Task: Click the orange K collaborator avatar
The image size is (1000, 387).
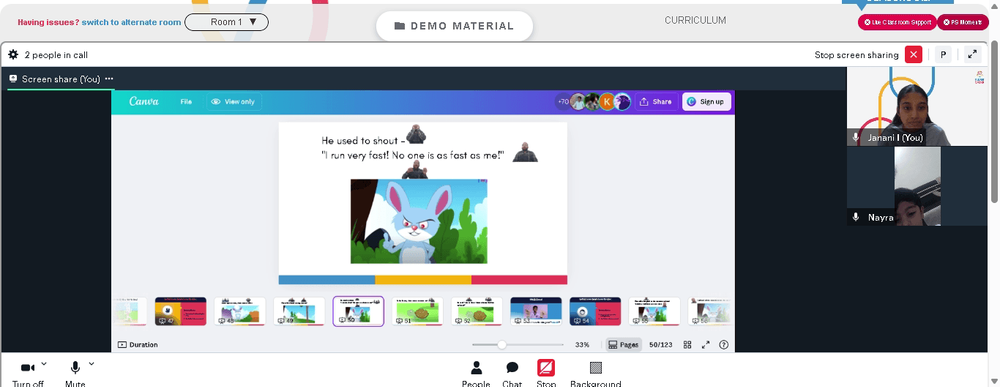Action: tap(607, 101)
